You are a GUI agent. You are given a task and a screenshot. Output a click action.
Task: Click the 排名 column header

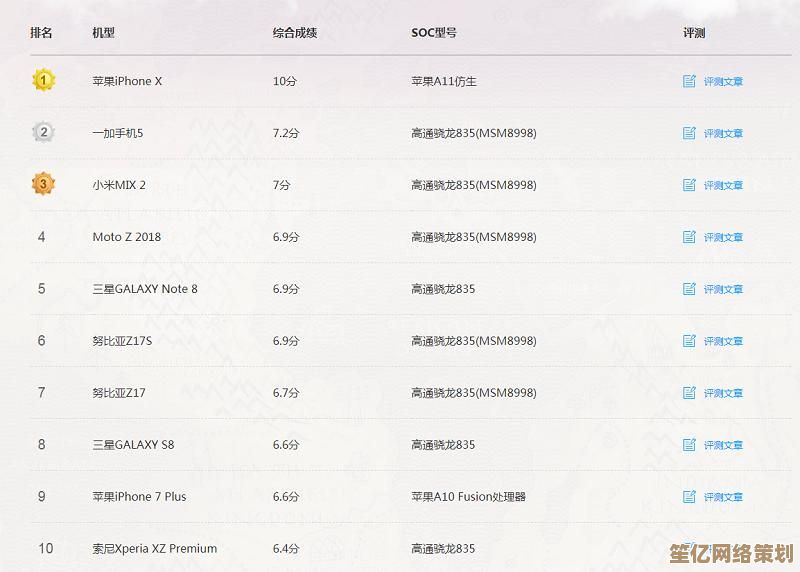[x=42, y=33]
